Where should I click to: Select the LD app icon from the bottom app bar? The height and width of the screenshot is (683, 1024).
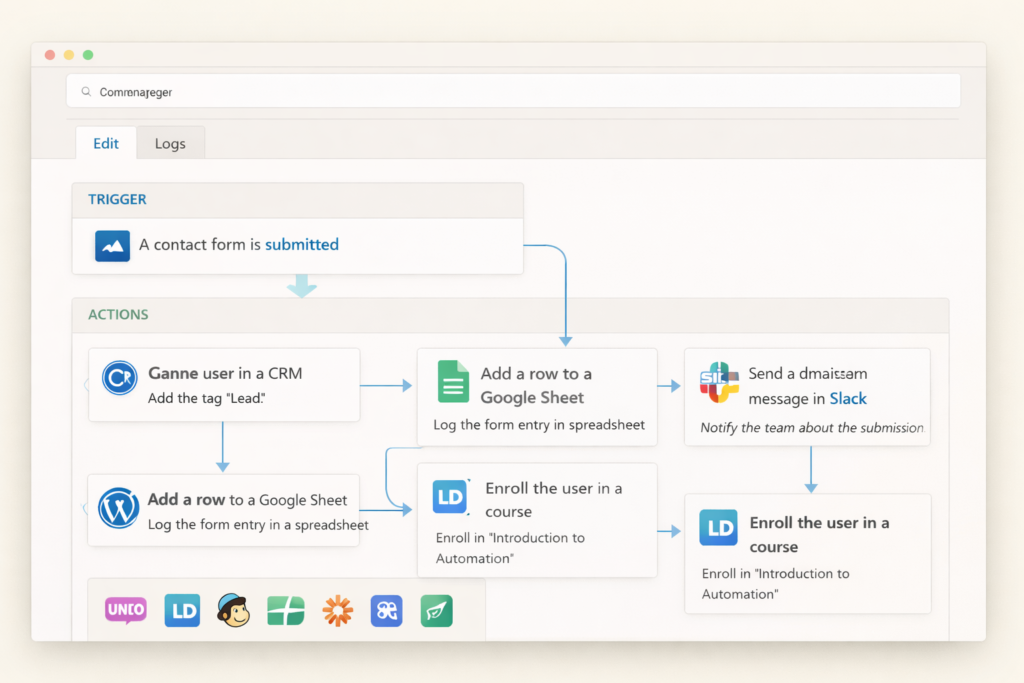point(182,611)
